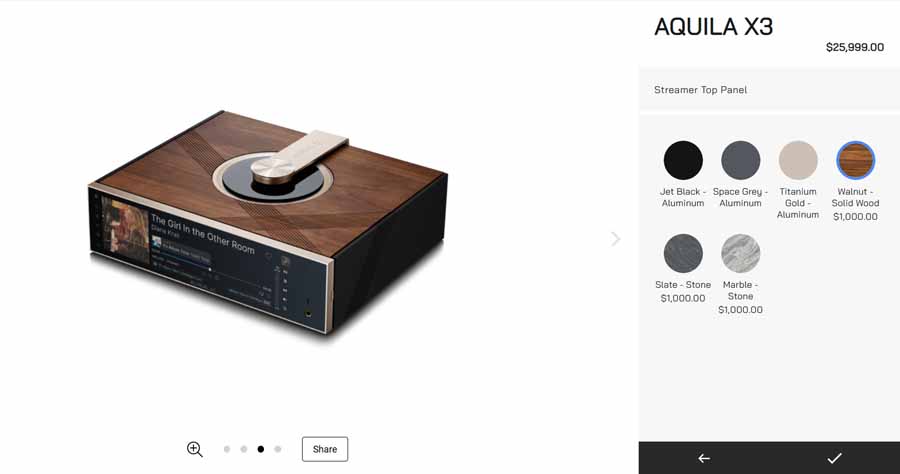
Task: Choose Titanium Gold Aluminum swatch
Action: 798,160
